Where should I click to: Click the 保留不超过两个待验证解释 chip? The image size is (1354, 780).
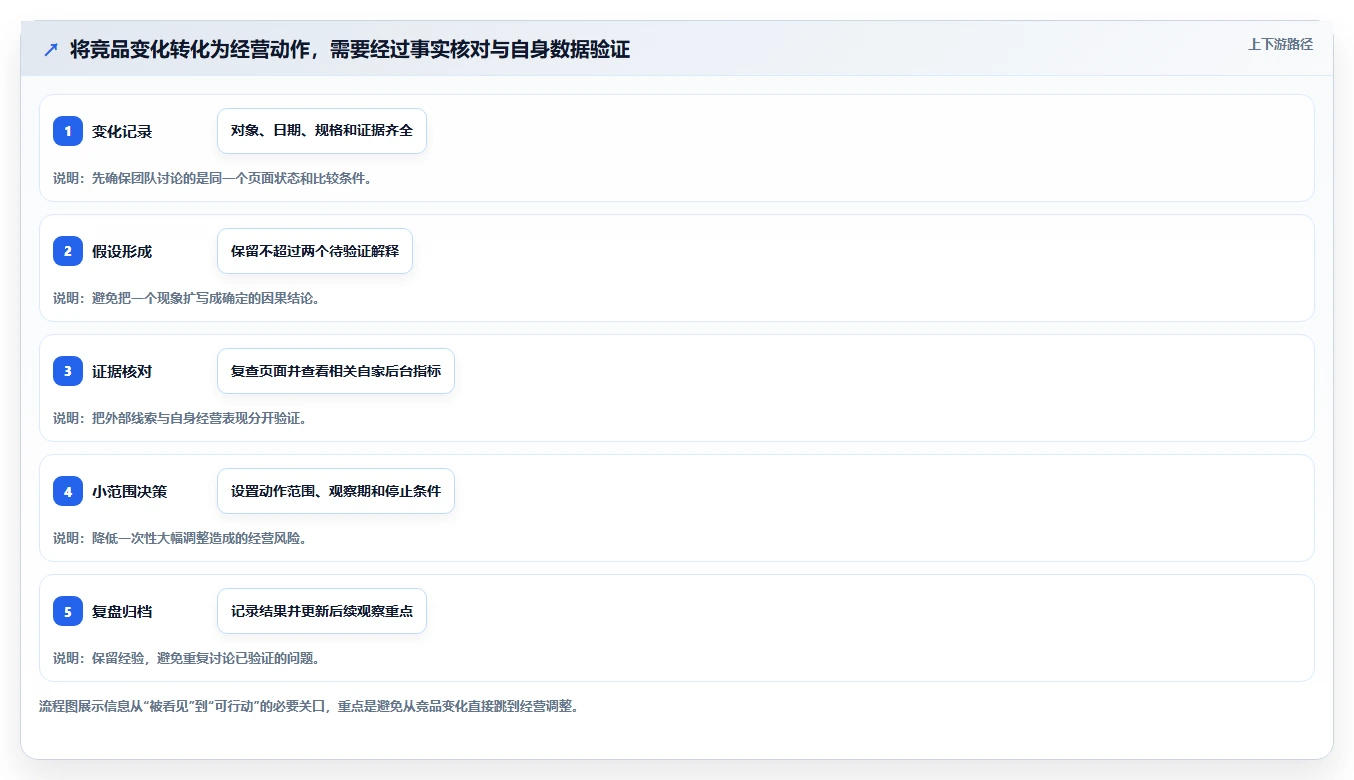tap(315, 251)
